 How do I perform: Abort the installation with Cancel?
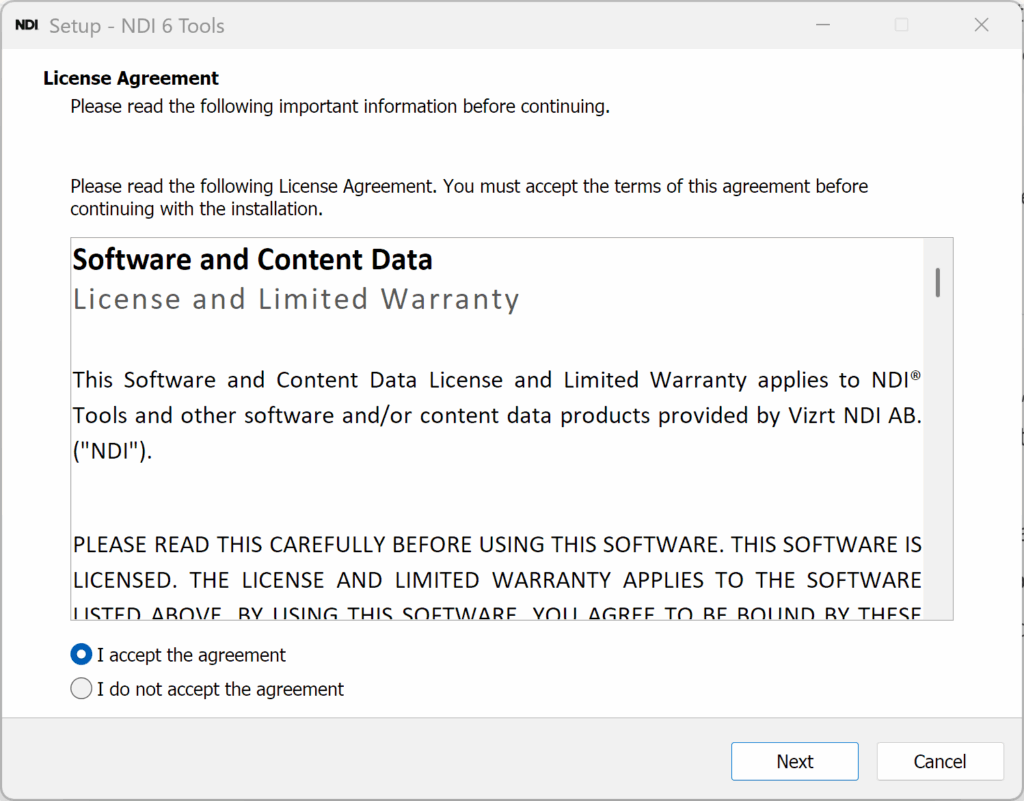(940, 761)
